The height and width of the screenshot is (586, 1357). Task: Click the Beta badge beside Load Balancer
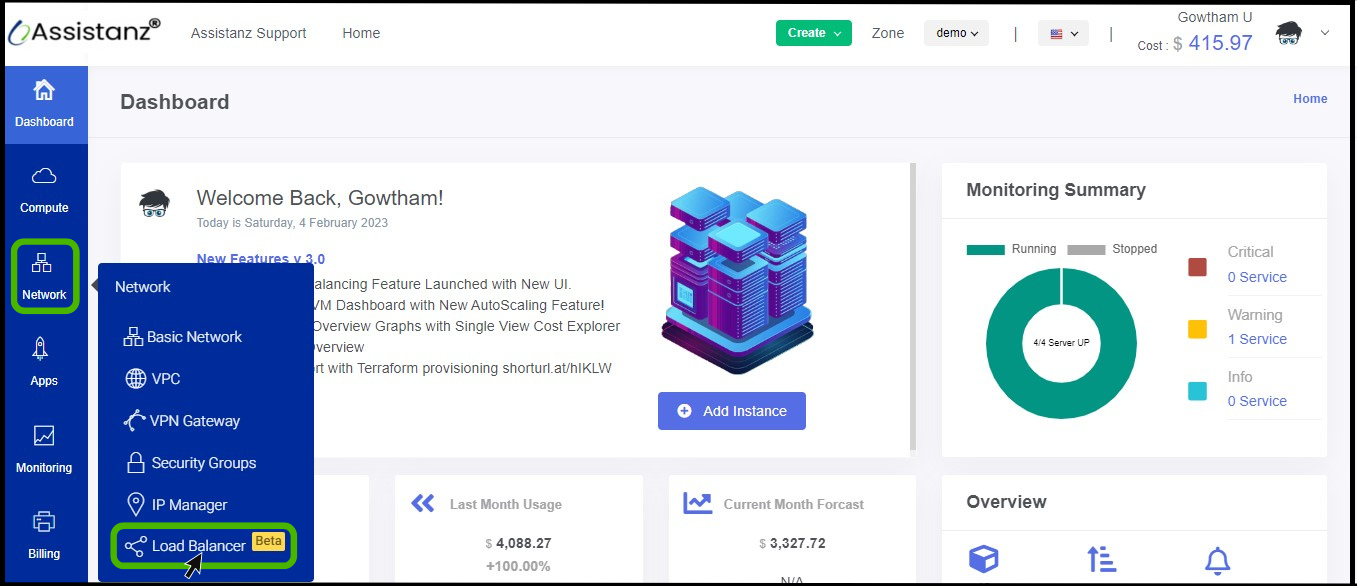pos(268,541)
